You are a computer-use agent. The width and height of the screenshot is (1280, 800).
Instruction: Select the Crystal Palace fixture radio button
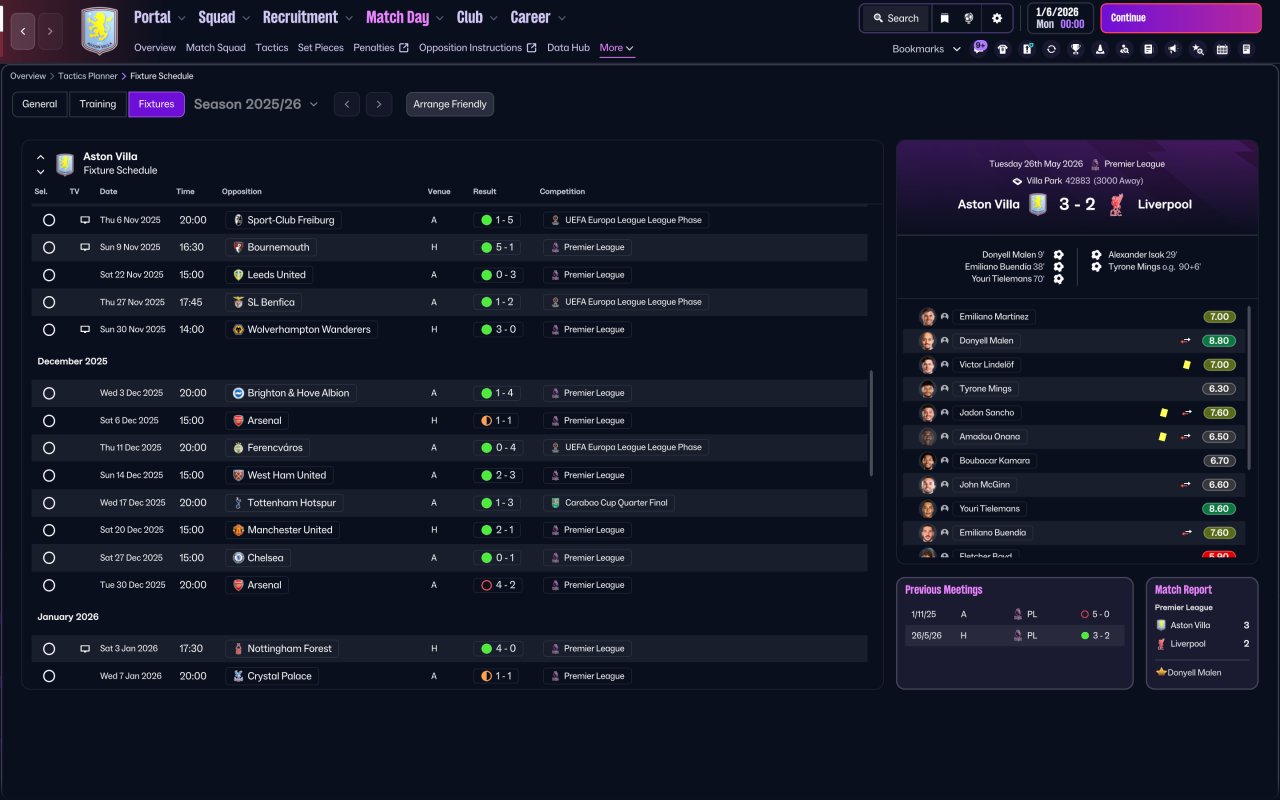pyautogui.click(x=49, y=676)
